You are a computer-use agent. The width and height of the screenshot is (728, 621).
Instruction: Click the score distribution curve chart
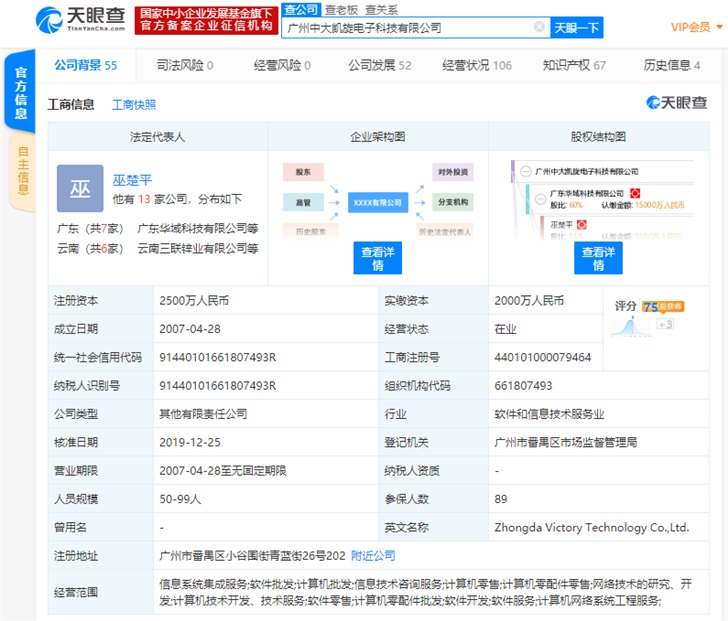[629, 325]
